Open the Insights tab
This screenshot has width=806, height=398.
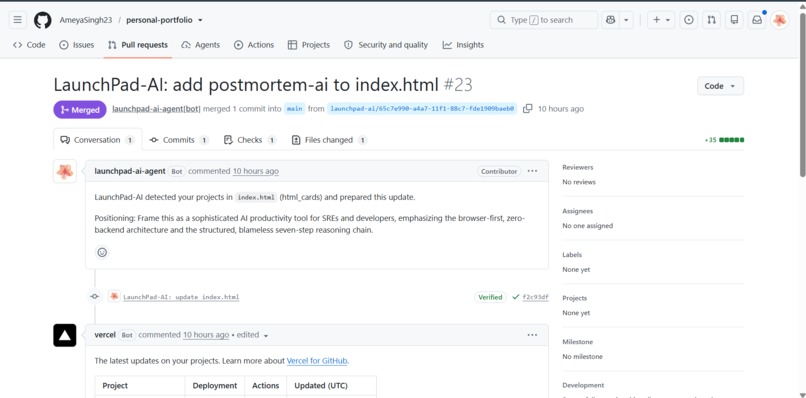463,45
